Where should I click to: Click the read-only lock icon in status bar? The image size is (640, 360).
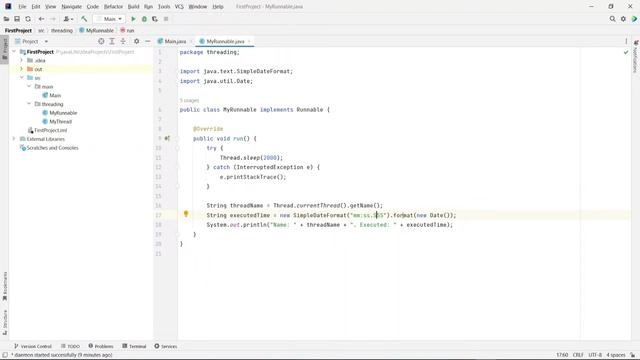(632, 355)
